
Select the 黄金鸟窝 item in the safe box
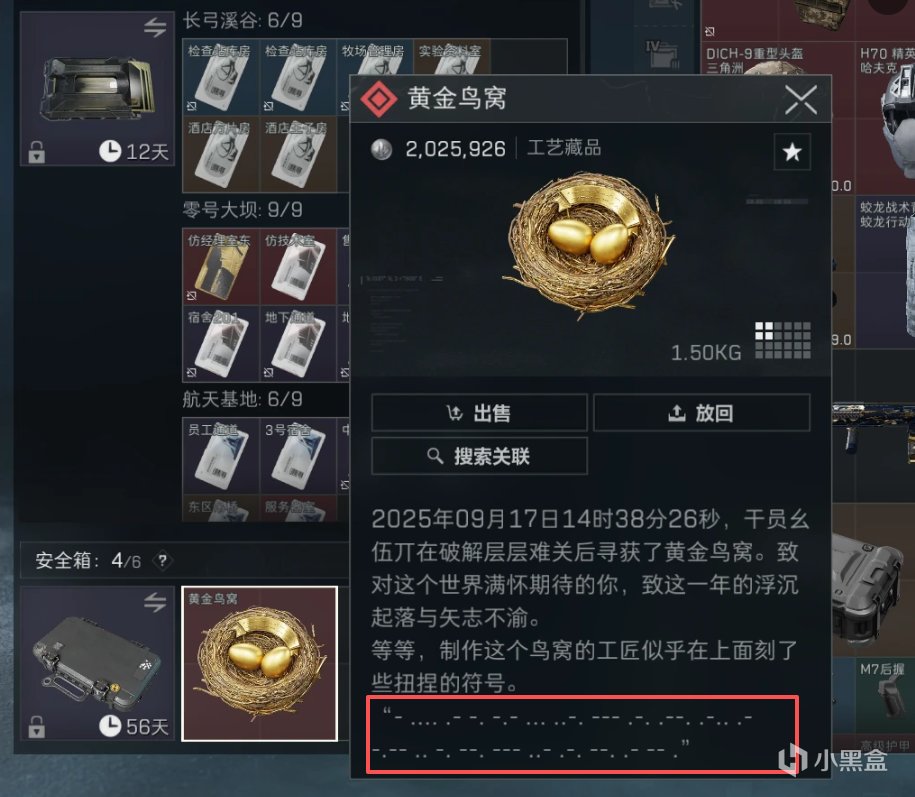[260, 664]
